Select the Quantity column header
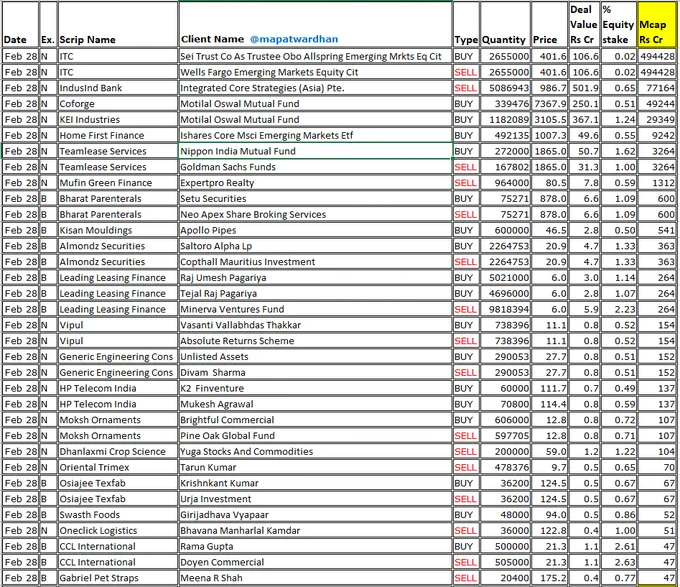 [505, 24]
